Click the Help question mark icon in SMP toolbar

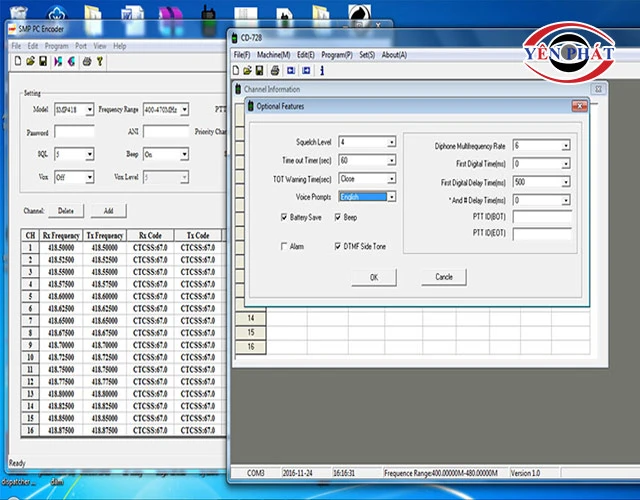pos(100,61)
